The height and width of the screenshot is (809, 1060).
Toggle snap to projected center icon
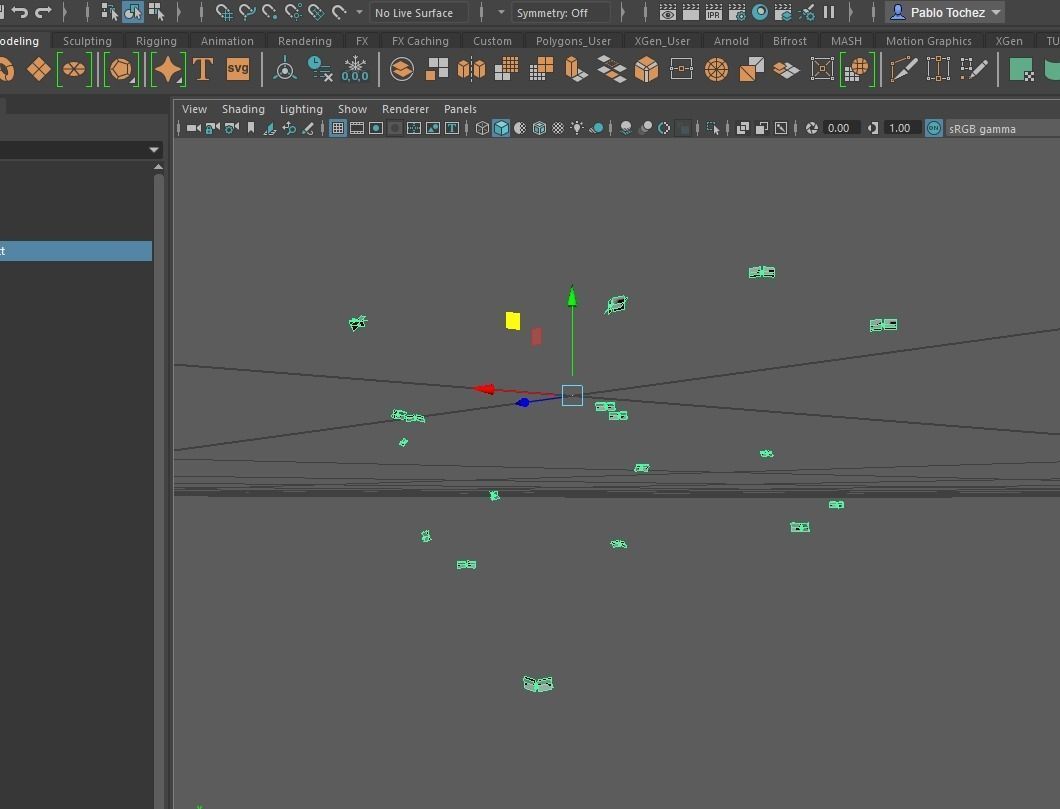click(293, 11)
